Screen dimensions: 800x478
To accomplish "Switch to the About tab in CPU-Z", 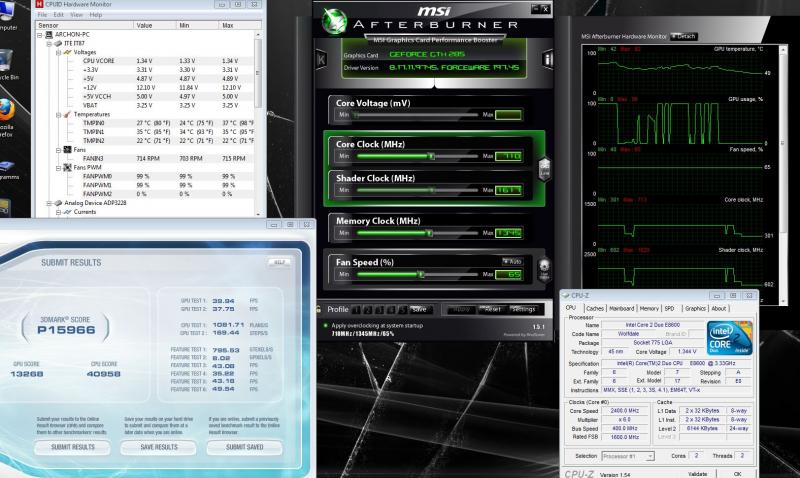I will 719,308.
